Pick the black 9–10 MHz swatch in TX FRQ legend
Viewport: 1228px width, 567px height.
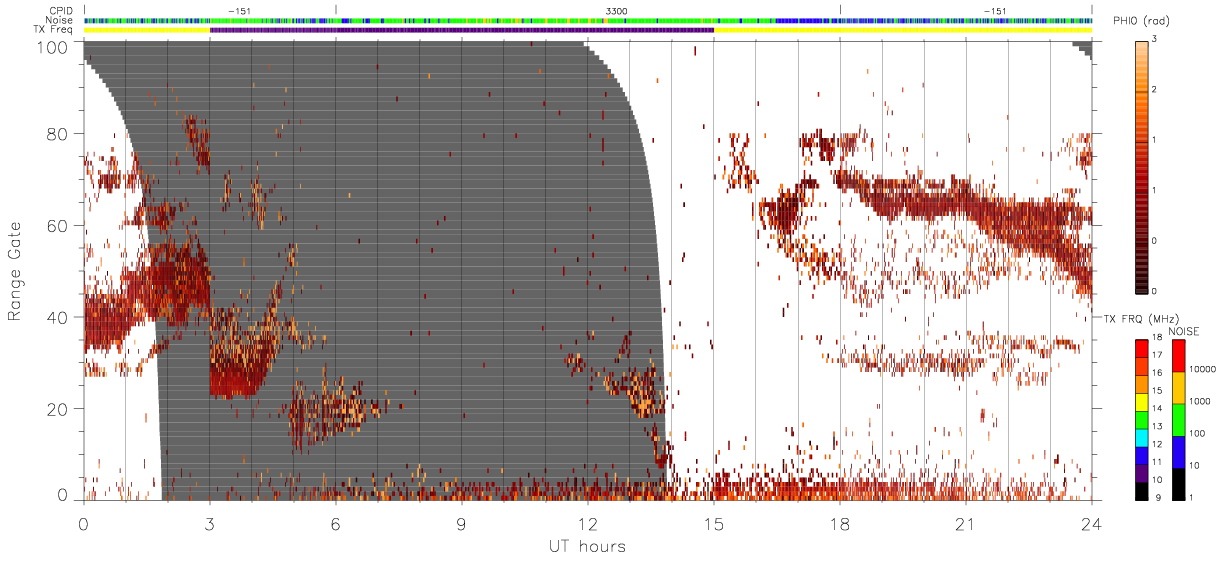tap(1143, 489)
